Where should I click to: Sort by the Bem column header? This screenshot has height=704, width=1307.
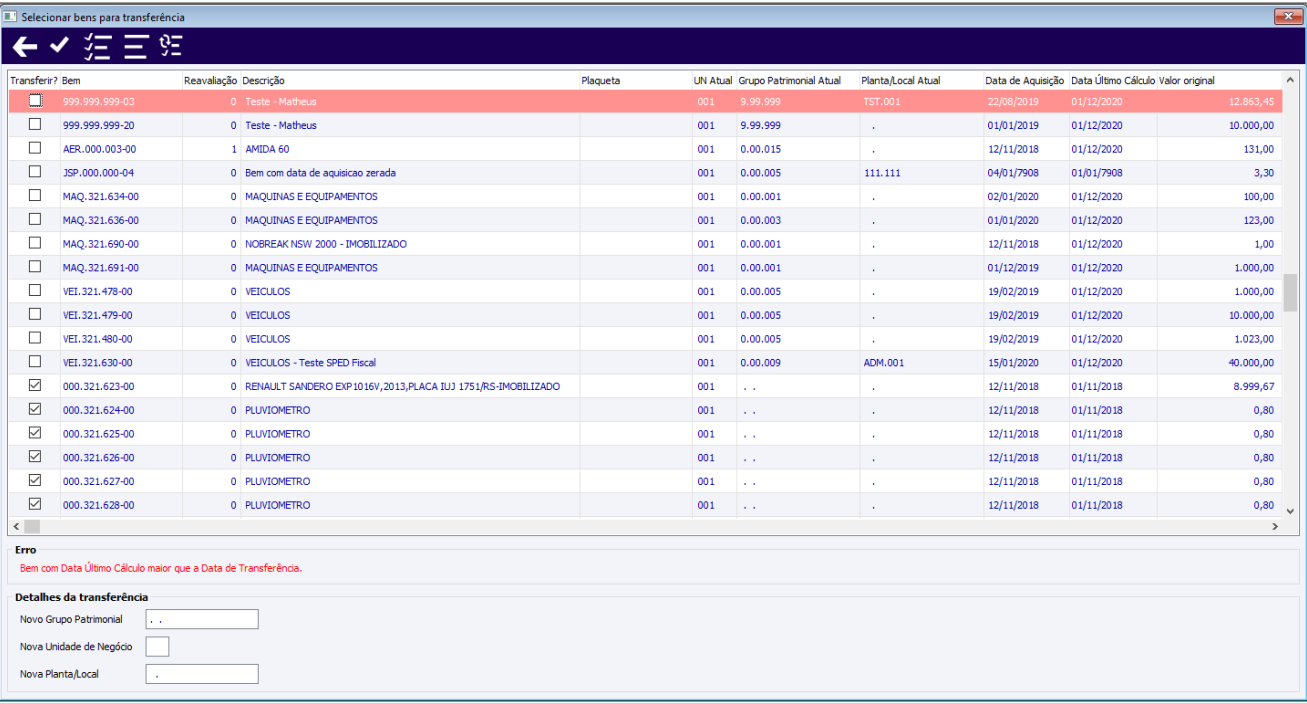pos(121,80)
